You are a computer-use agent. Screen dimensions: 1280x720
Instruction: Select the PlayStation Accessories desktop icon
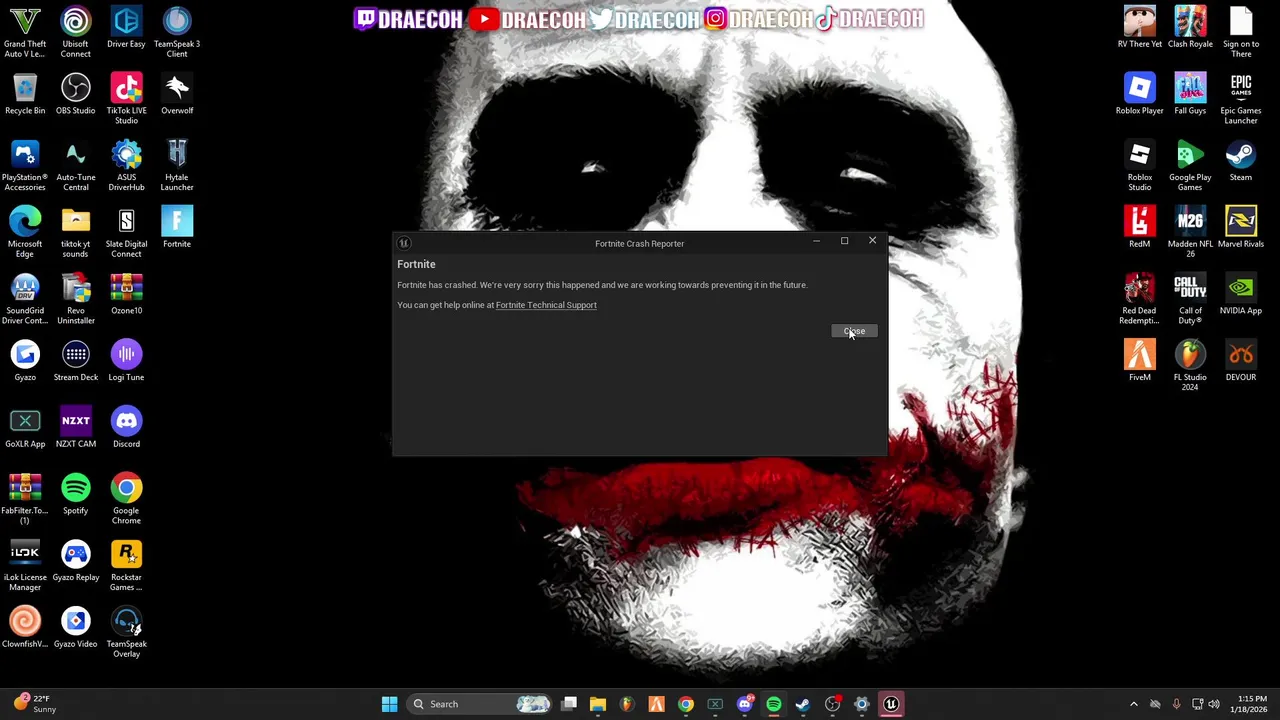click(x=25, y=165)
